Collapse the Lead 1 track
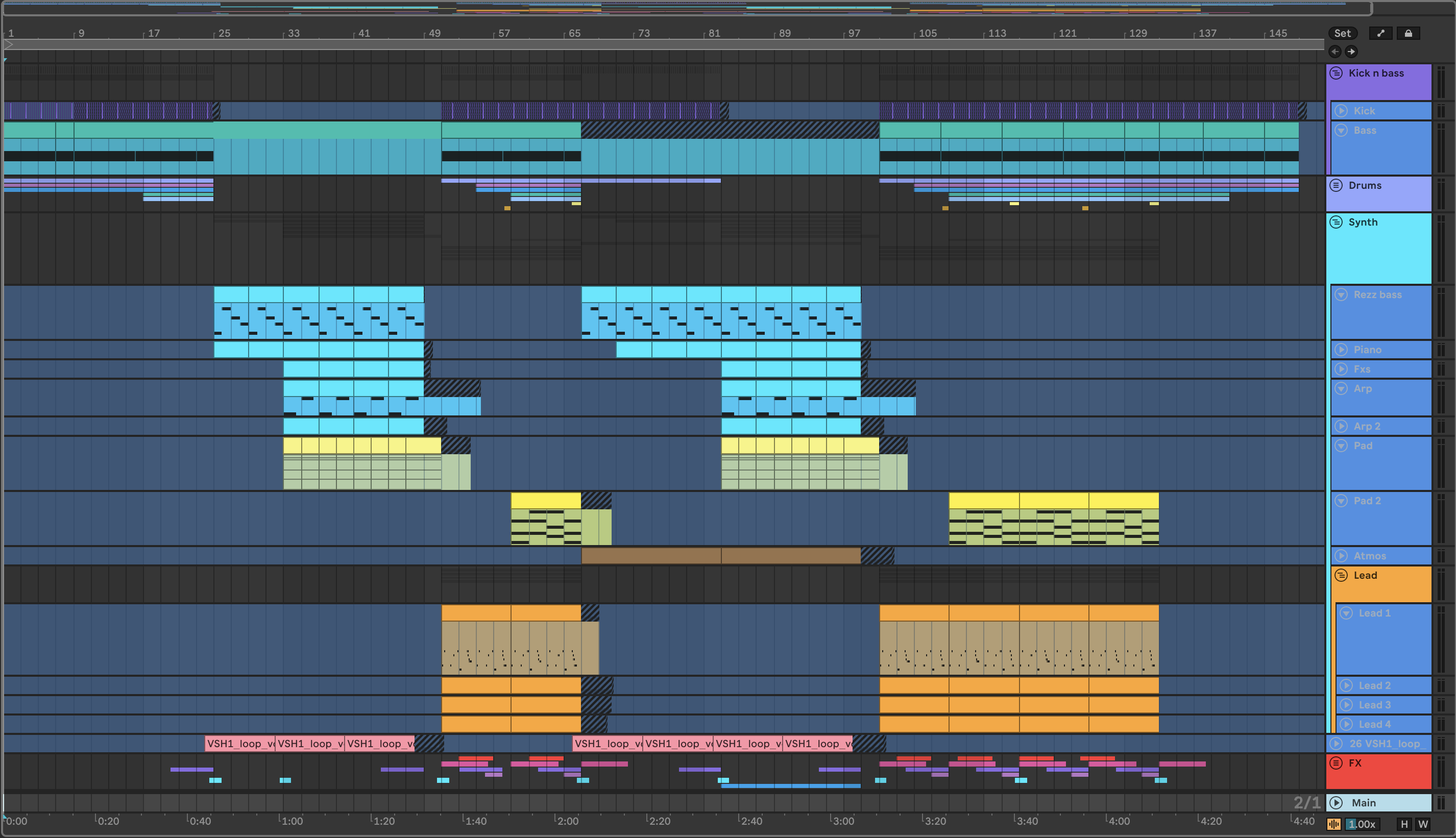This screenshot has width=1456, height=838. tap(1346, 613)
